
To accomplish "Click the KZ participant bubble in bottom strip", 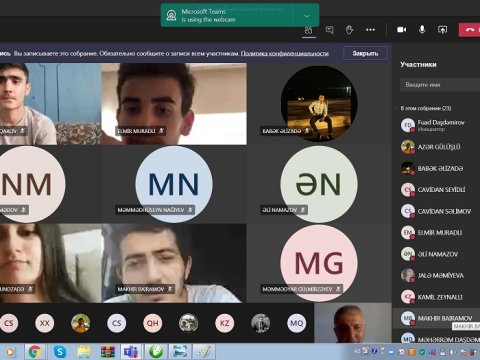I will (x=225, y=323).
